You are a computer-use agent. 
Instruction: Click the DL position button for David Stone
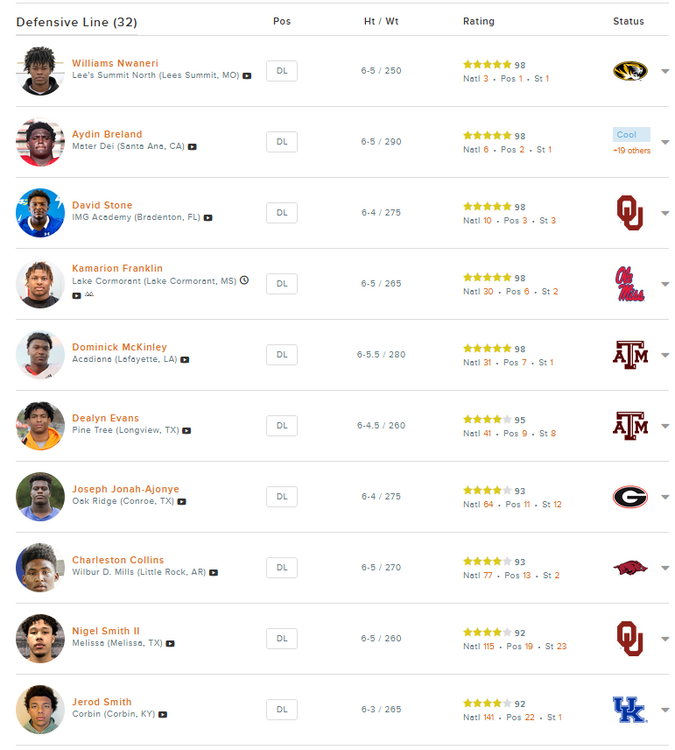(x=281, y=213)
